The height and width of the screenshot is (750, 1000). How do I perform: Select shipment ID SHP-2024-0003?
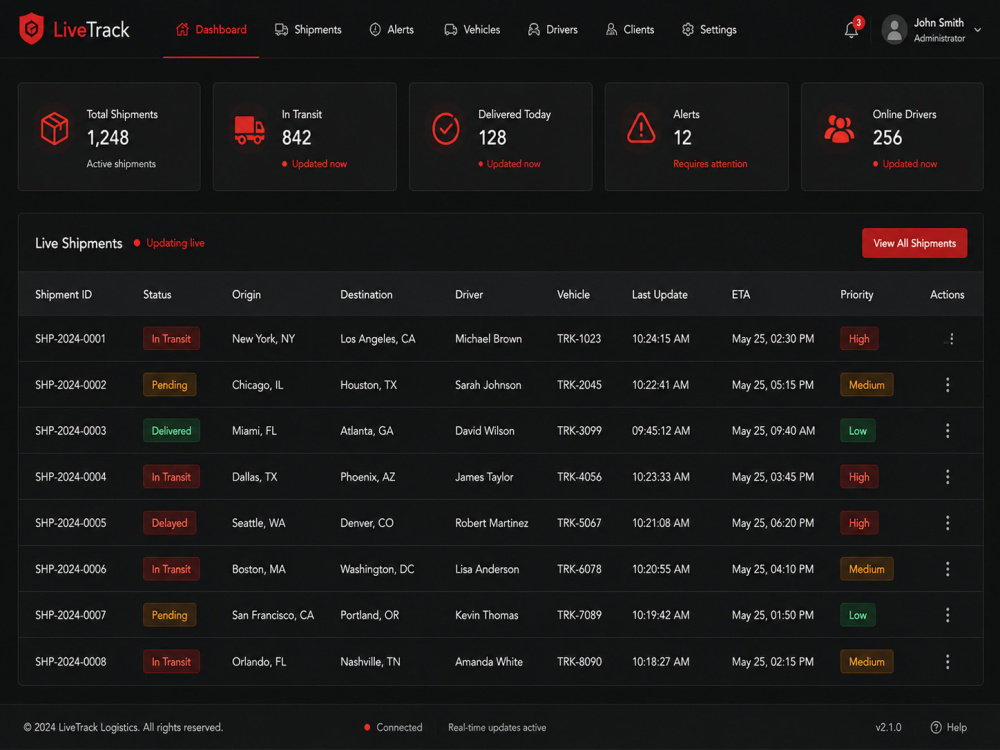70,430
